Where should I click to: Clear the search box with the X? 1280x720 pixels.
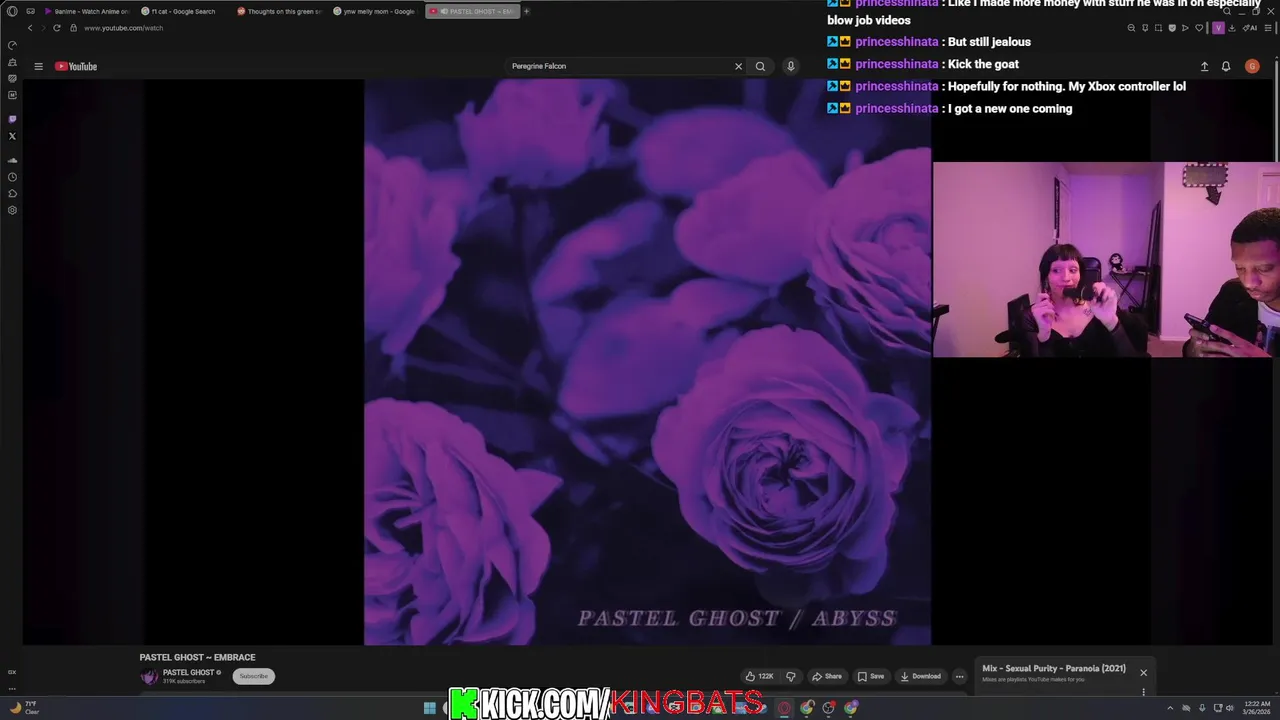(x=739, y=66)
